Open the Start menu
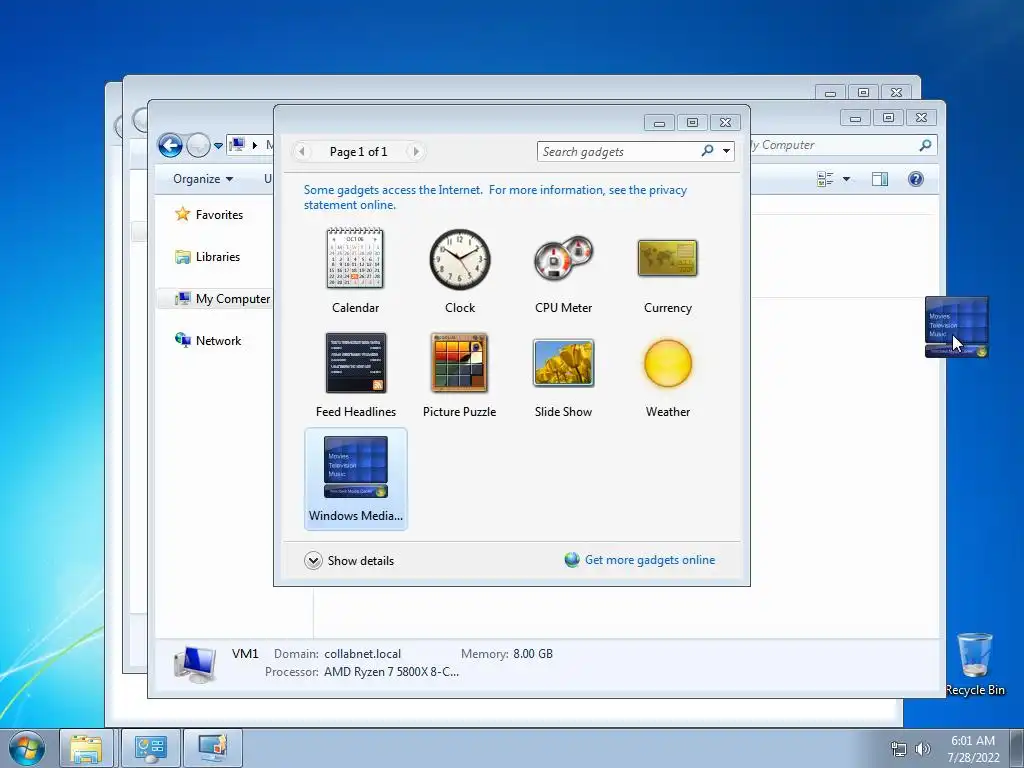 click(x=27, y=748)
